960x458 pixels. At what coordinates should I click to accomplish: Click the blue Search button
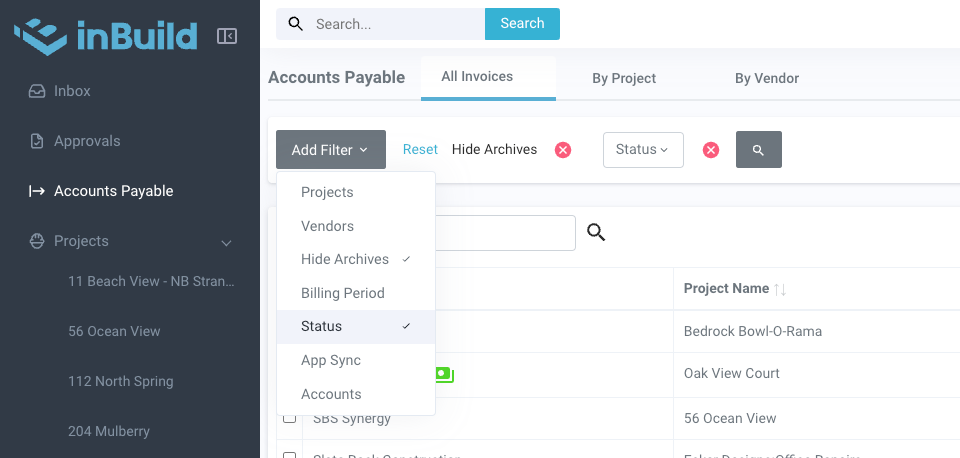coord(522,24)
